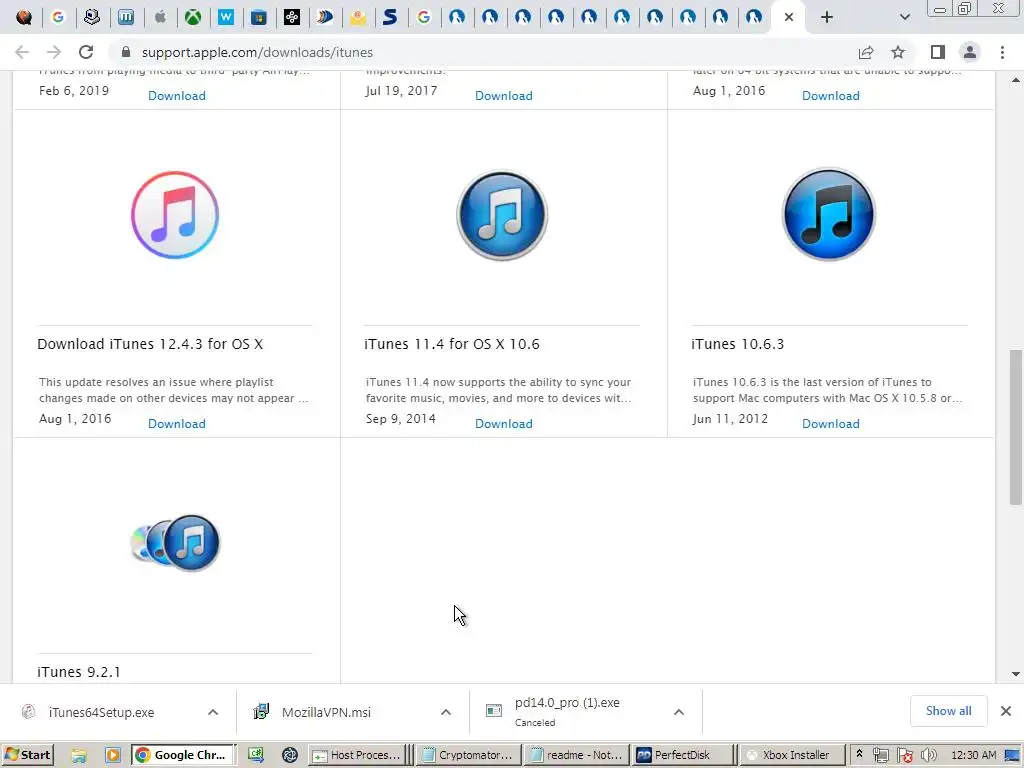Open the downloaded iTunes64Setup.exe file
The width and height of the screenshot is (1024, 768).
101,712
